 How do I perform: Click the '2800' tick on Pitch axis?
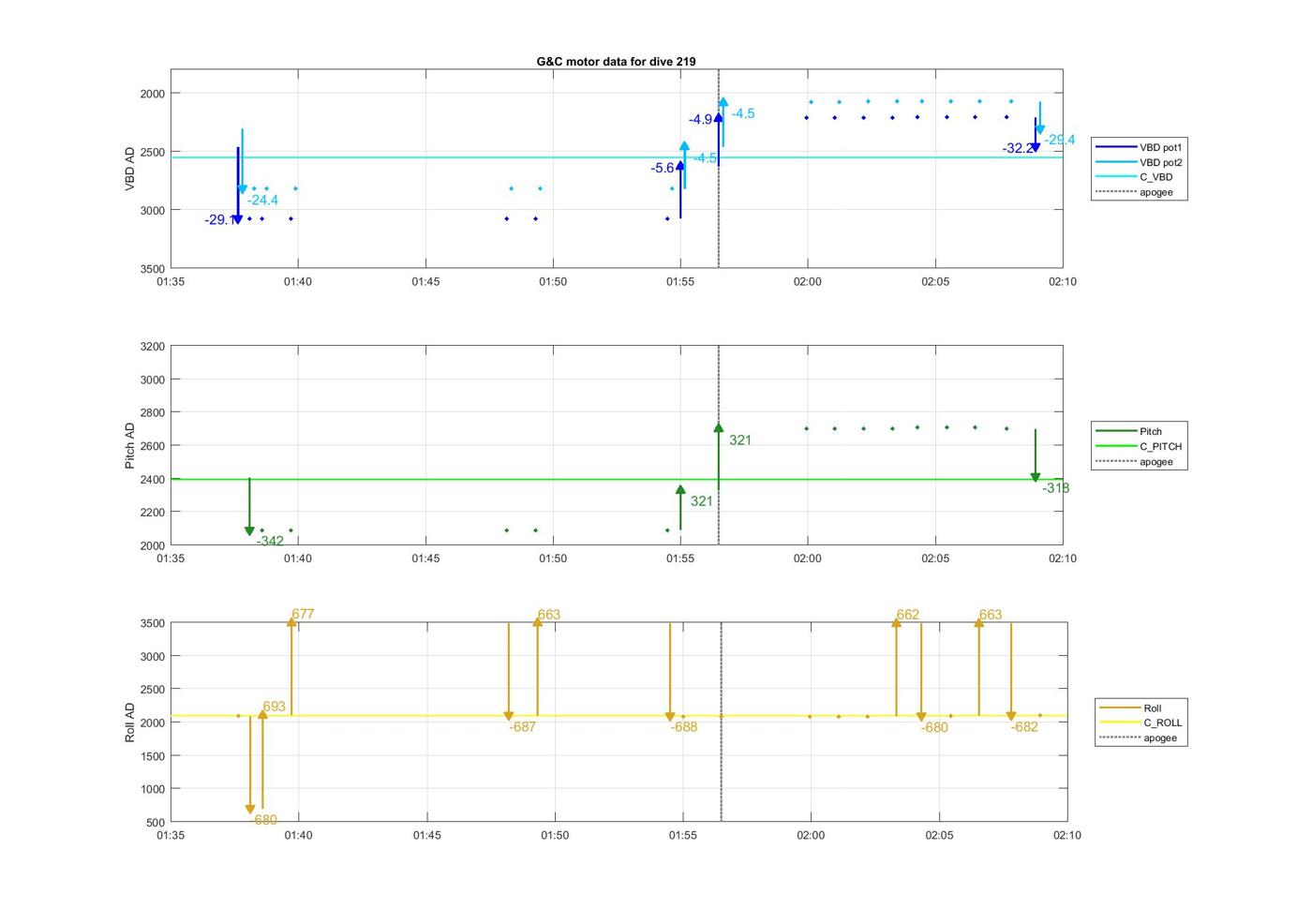[x=152, y=413]
